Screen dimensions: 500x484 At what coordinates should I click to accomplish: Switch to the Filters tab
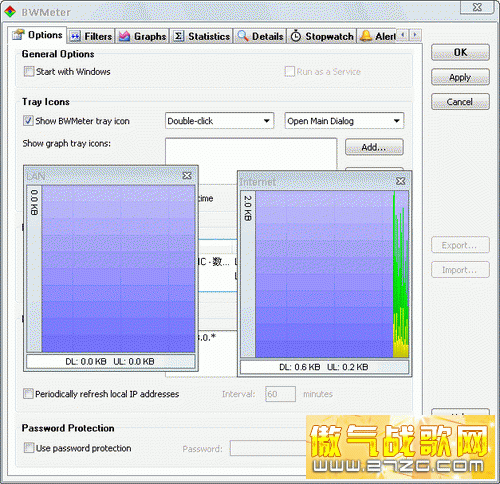(92, 36)
